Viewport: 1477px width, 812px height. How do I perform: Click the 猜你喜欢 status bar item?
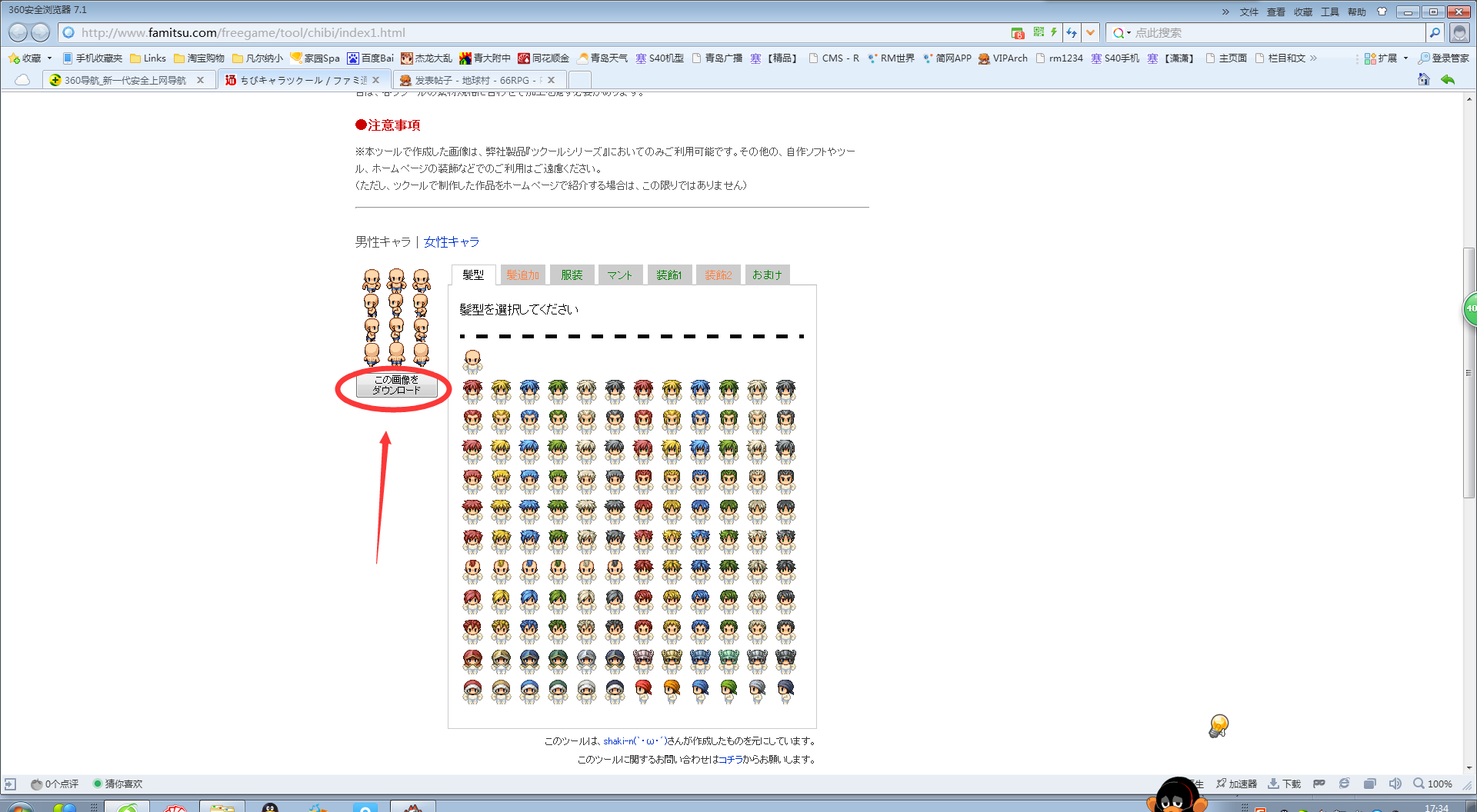pos(118,784)
